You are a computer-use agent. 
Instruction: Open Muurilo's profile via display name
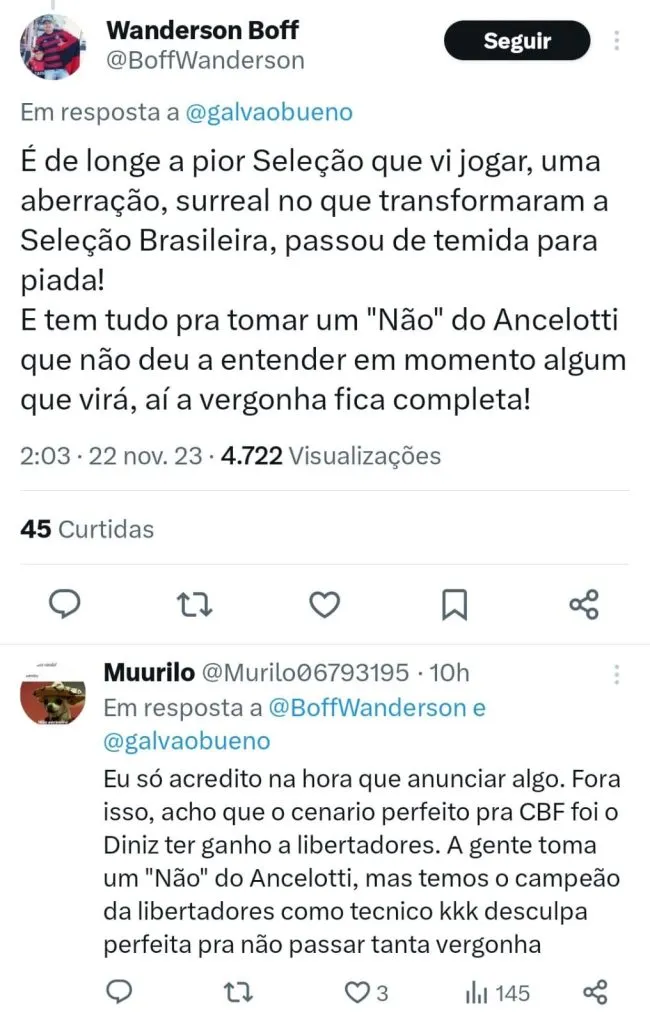(149, 672)
